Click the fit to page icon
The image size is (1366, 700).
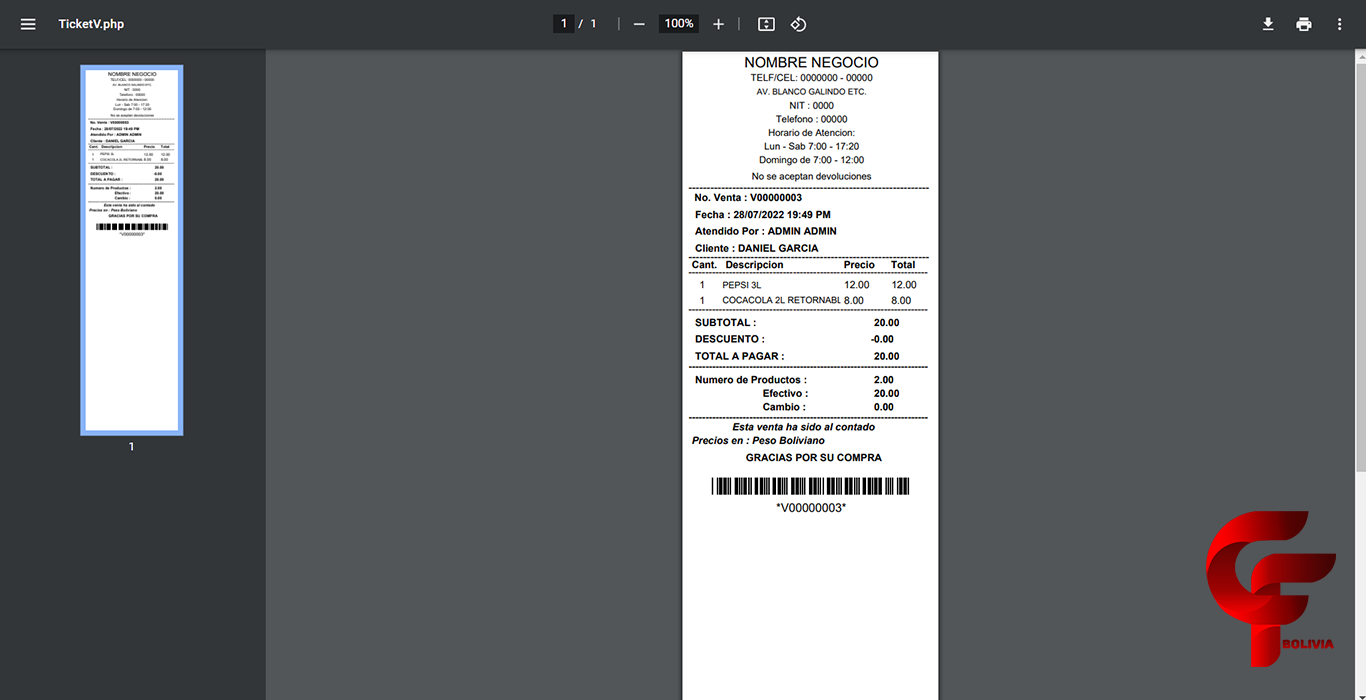pos(766,24)
